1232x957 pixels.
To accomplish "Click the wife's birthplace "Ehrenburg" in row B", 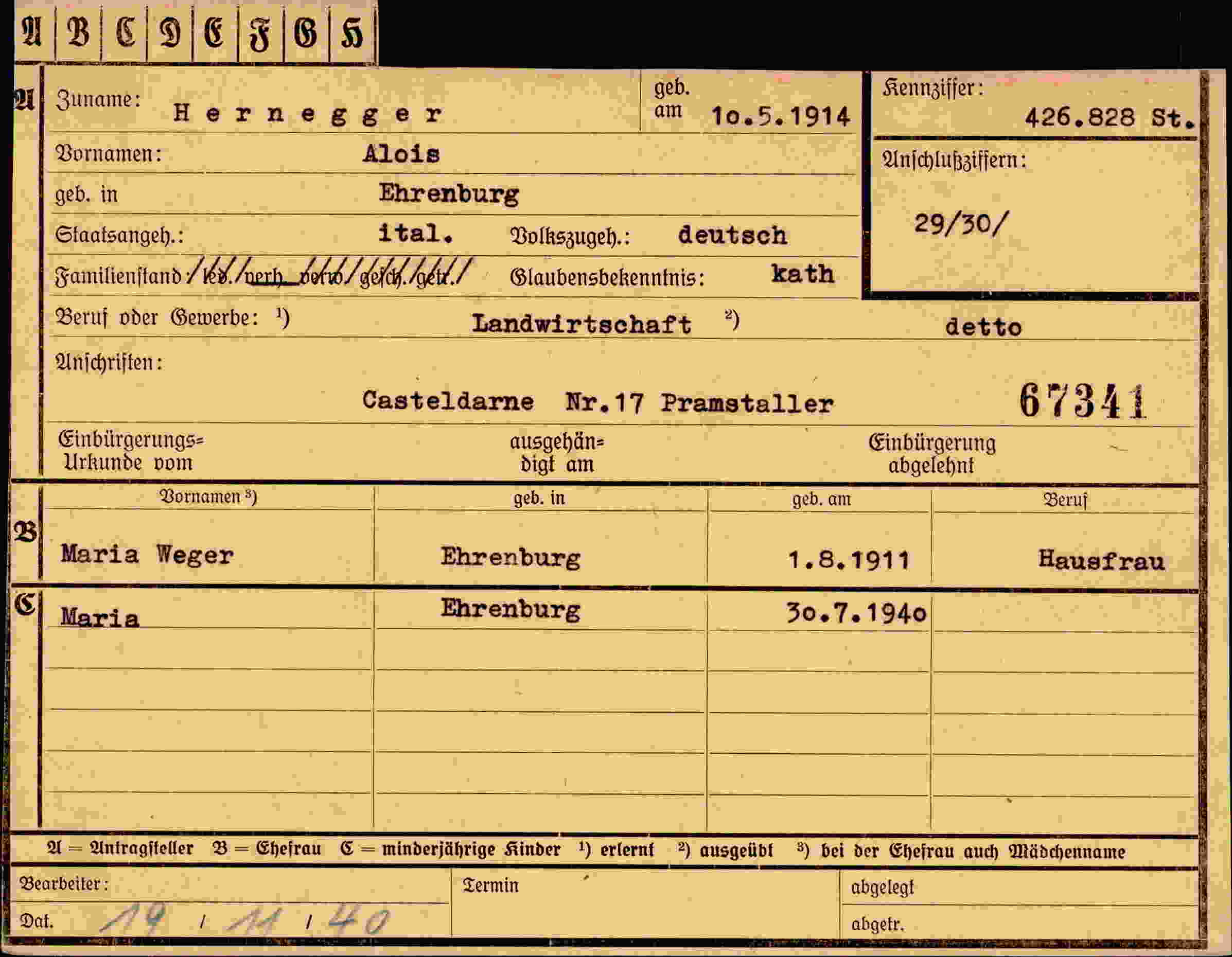I will (x=511, y=558).
